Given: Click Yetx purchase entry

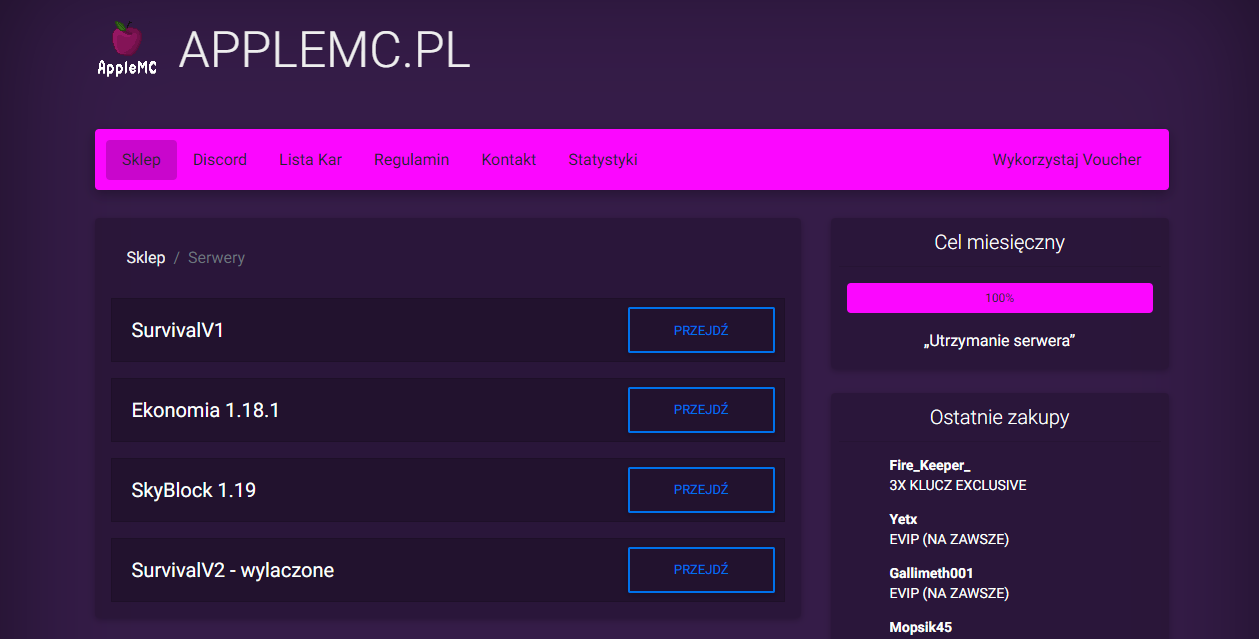Looking at the screenshot, I should click(x=903, y=519).
